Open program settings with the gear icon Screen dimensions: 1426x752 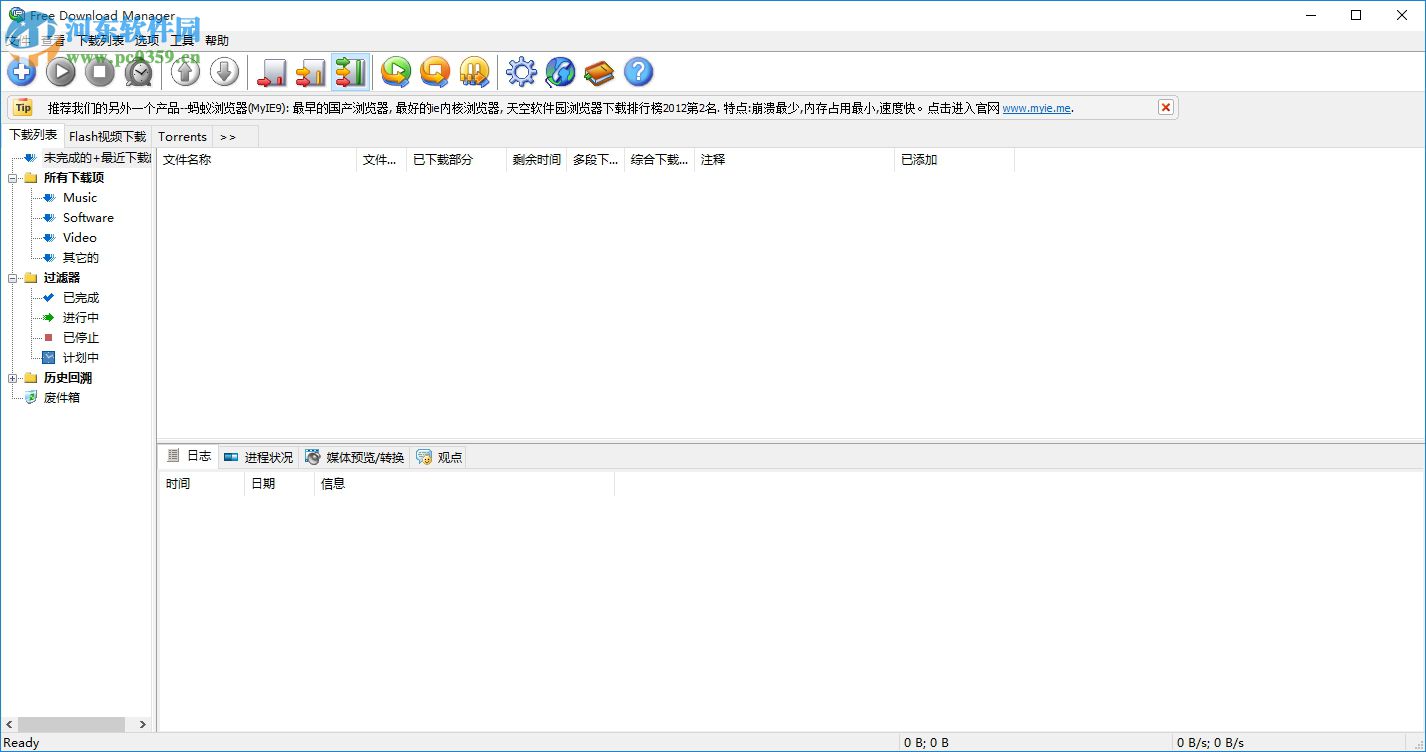[x=520, y=71]
